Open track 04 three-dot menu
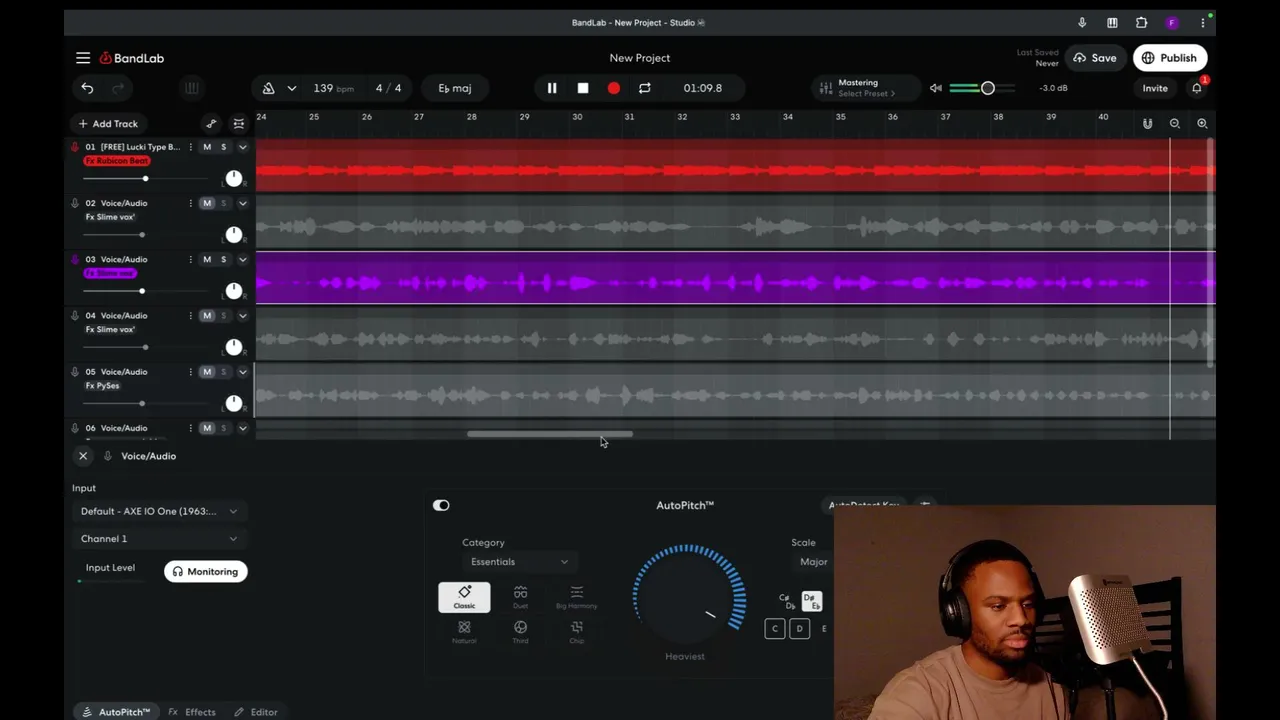The width and height of the screenshot is (1280, 720). coord(190,315)
